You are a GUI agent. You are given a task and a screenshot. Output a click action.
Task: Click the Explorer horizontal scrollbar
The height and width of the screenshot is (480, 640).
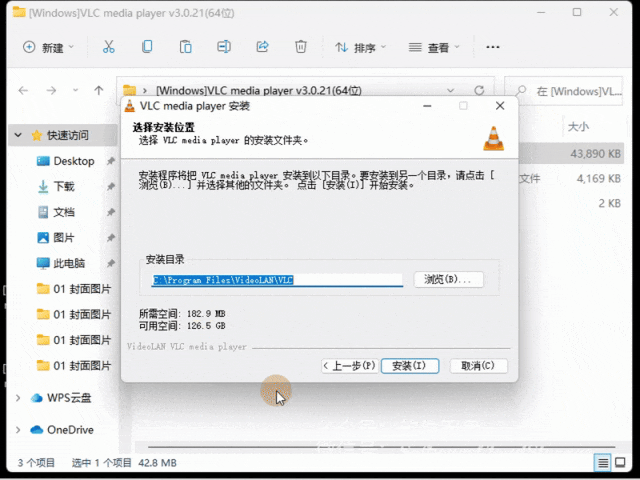tap(382, 447)
